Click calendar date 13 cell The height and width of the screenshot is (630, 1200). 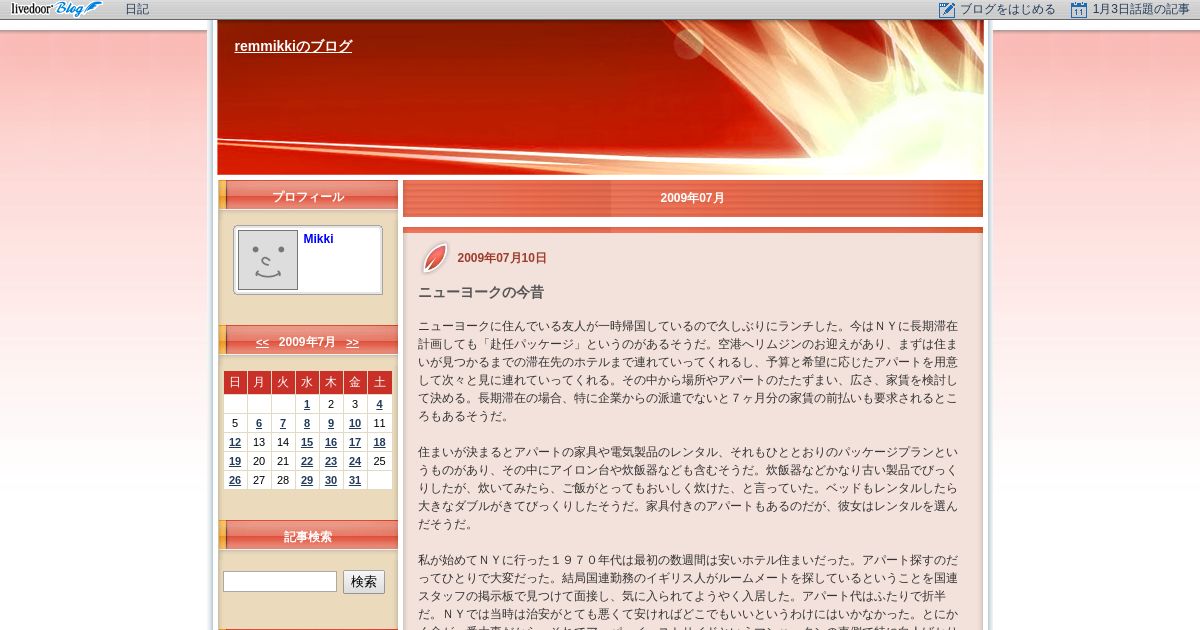(259, 442)
